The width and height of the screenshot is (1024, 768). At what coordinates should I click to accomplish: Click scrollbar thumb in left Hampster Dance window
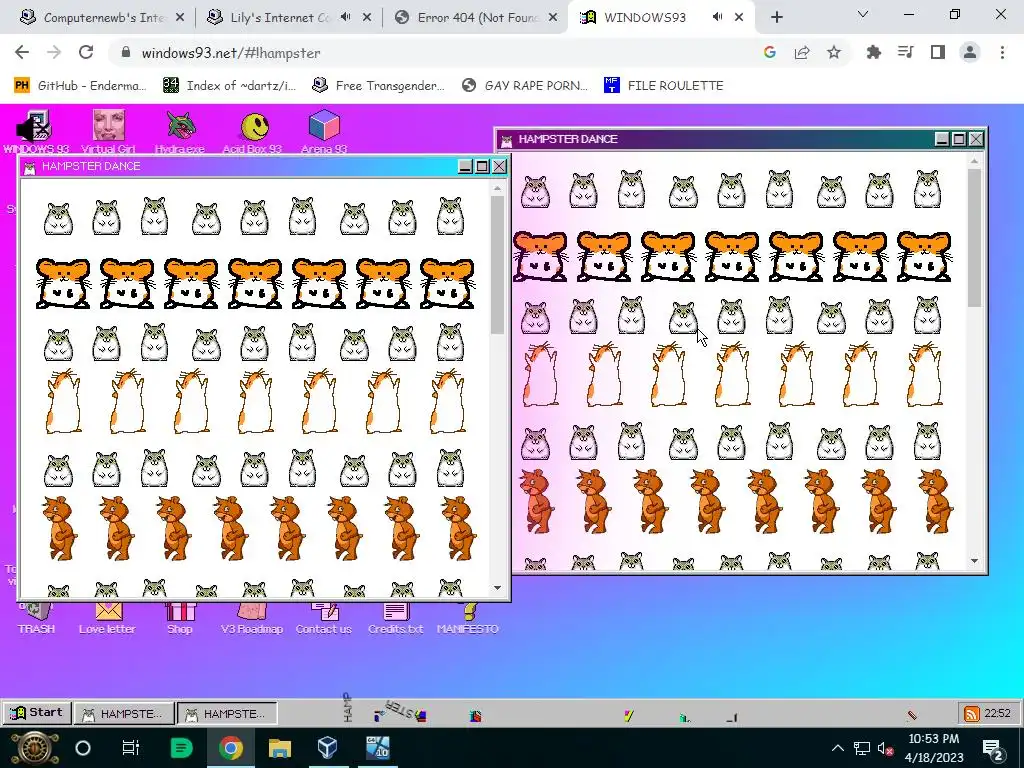coord(497,264)
